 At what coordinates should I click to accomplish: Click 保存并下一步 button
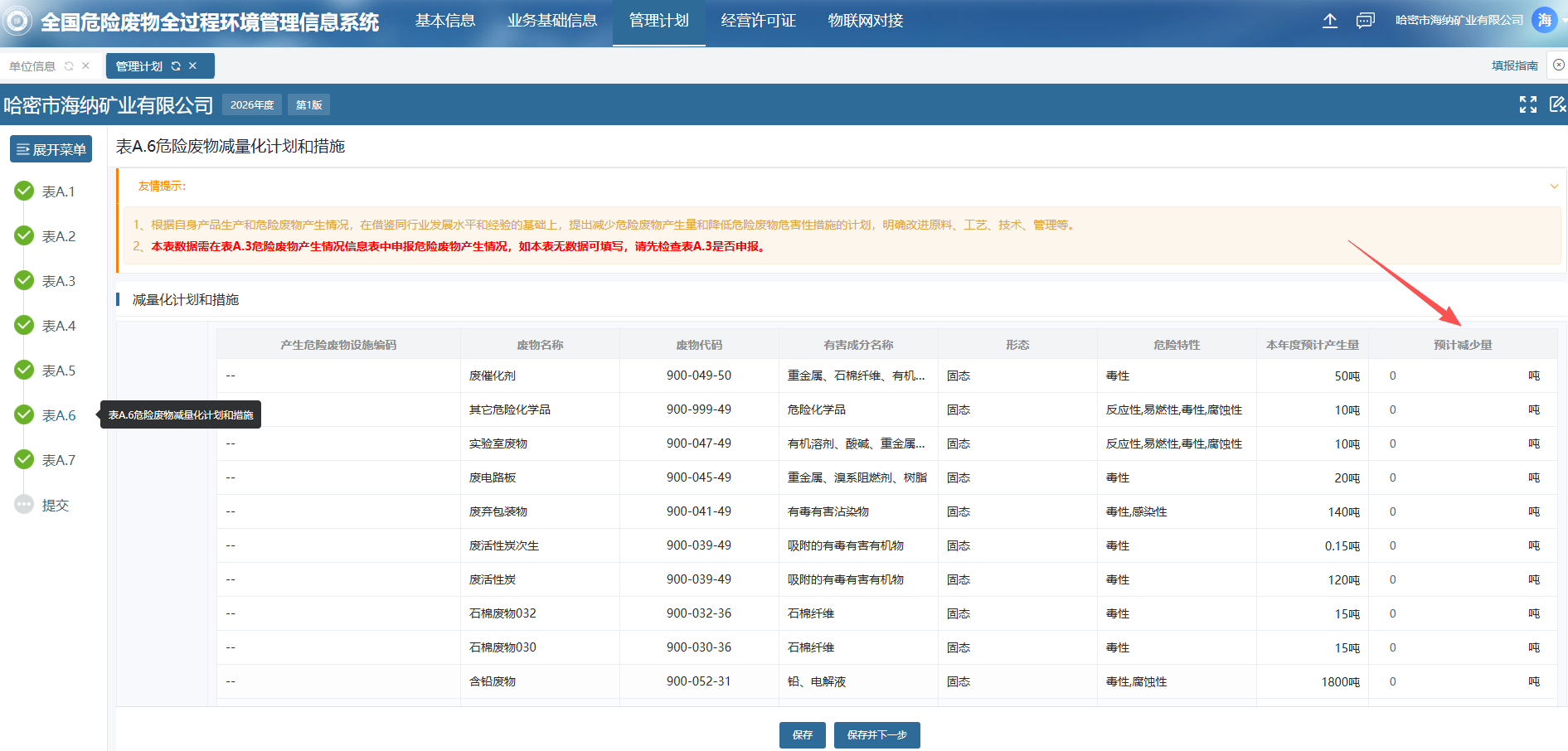[876, 735]
